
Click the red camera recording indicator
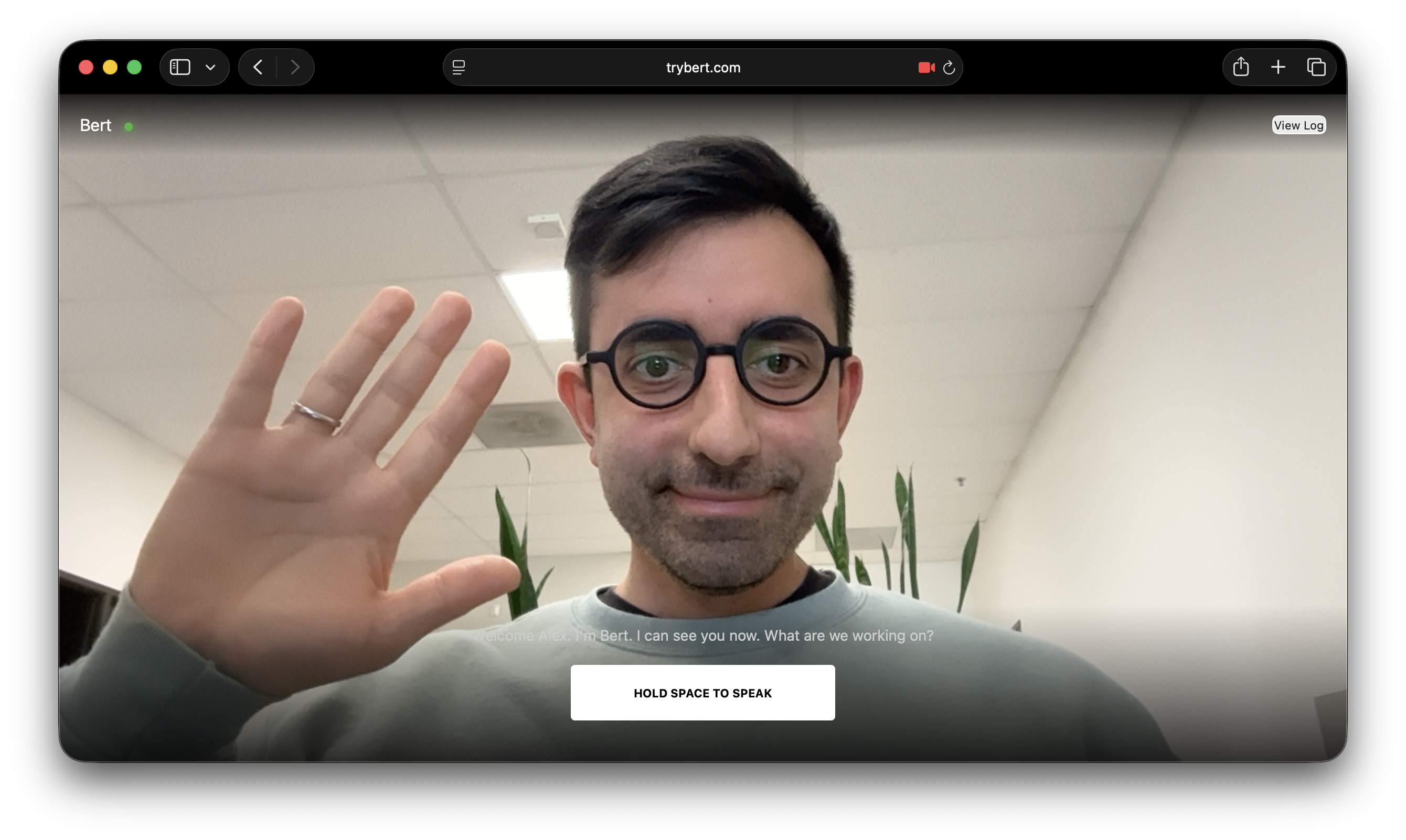coord(926,67)
